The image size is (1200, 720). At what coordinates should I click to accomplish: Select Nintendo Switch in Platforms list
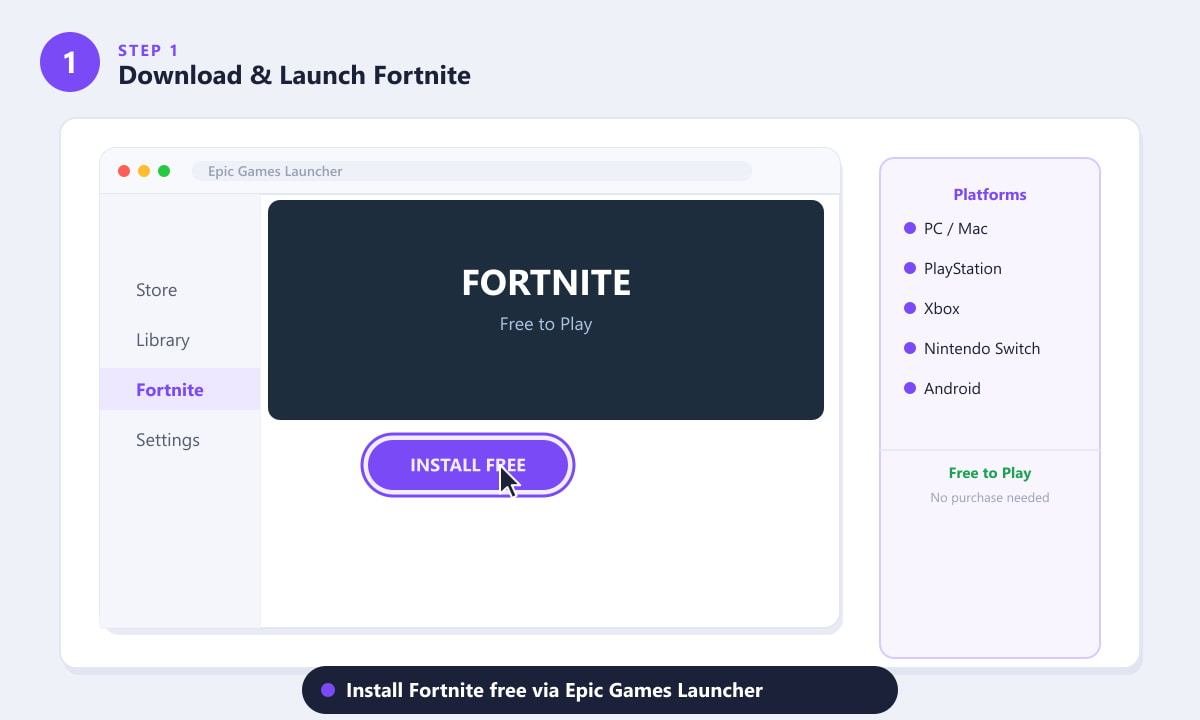point(972,348)
